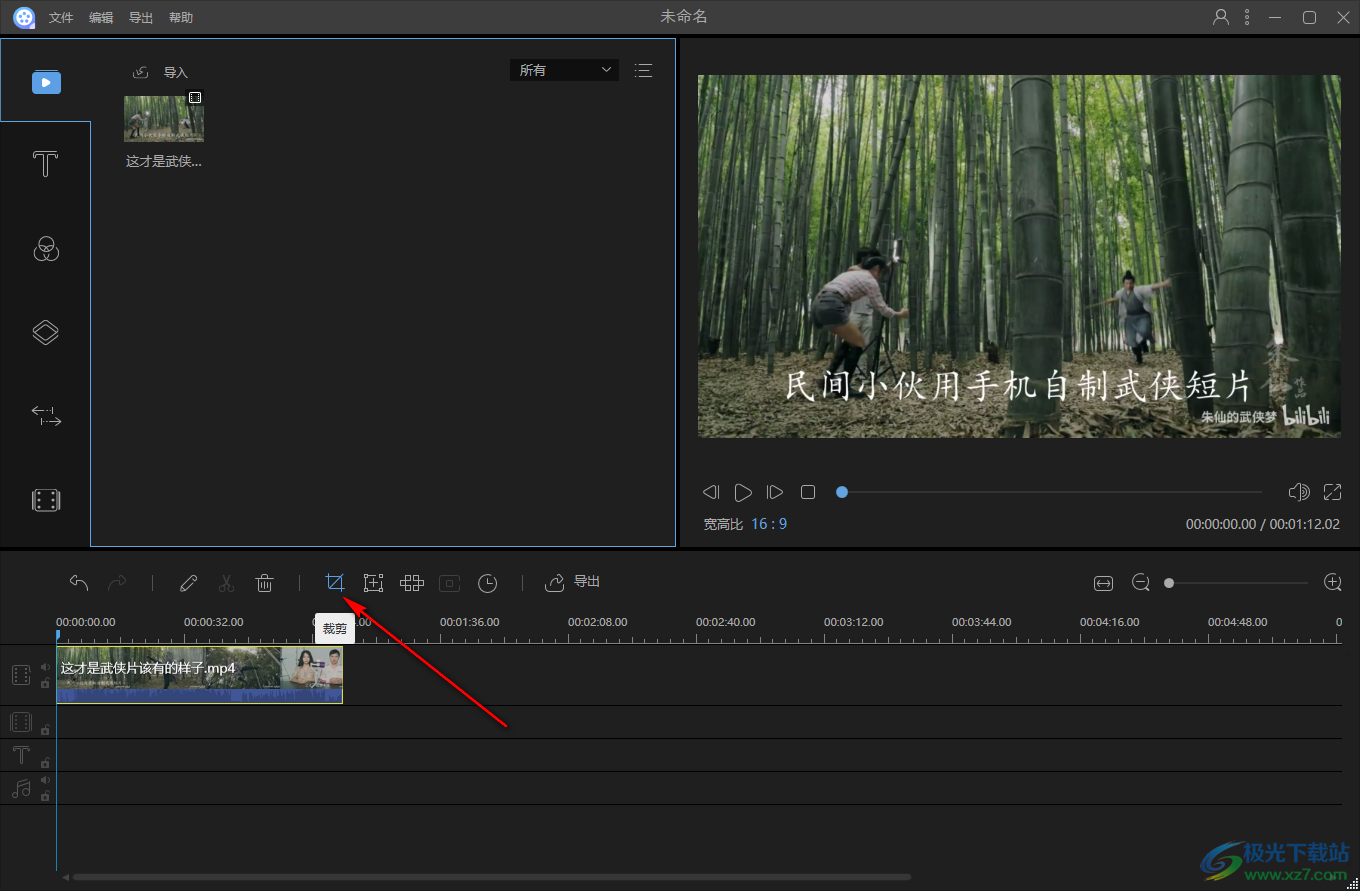Click the timeline zoom-in plus icon
Screen dimensions: 1360x891
(x=1332, y=582)
